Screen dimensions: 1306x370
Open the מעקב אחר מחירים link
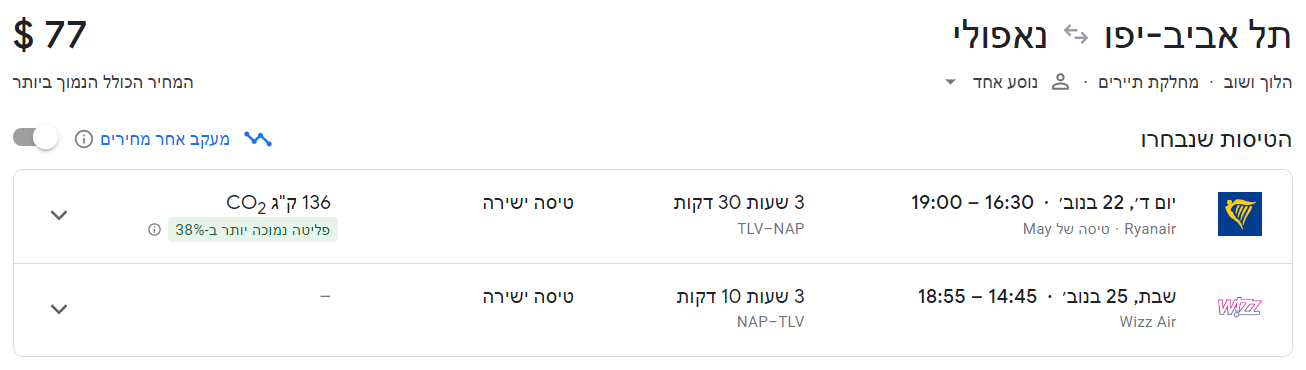pos(165,139)
